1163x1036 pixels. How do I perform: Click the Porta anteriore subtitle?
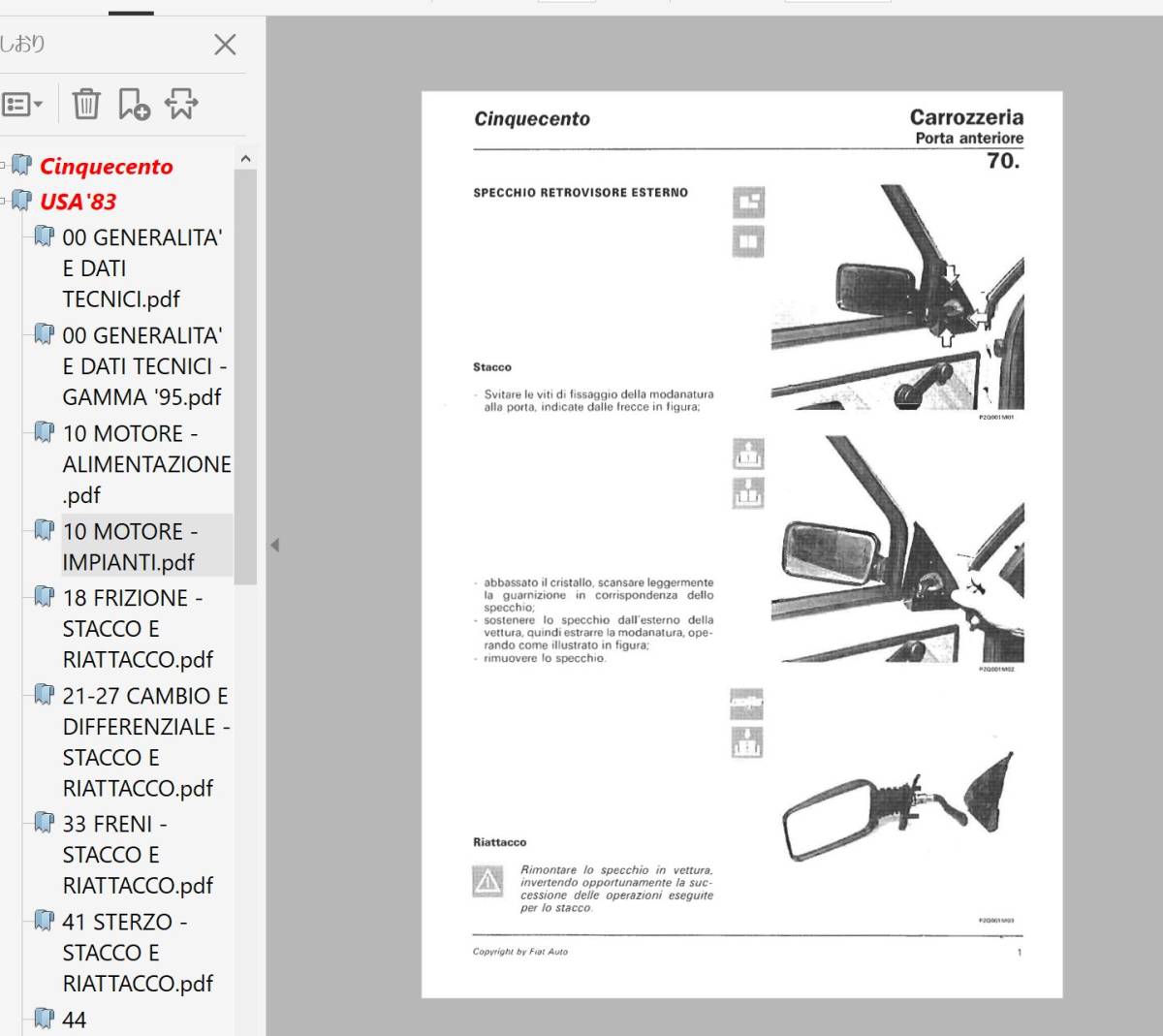point(969,139)
